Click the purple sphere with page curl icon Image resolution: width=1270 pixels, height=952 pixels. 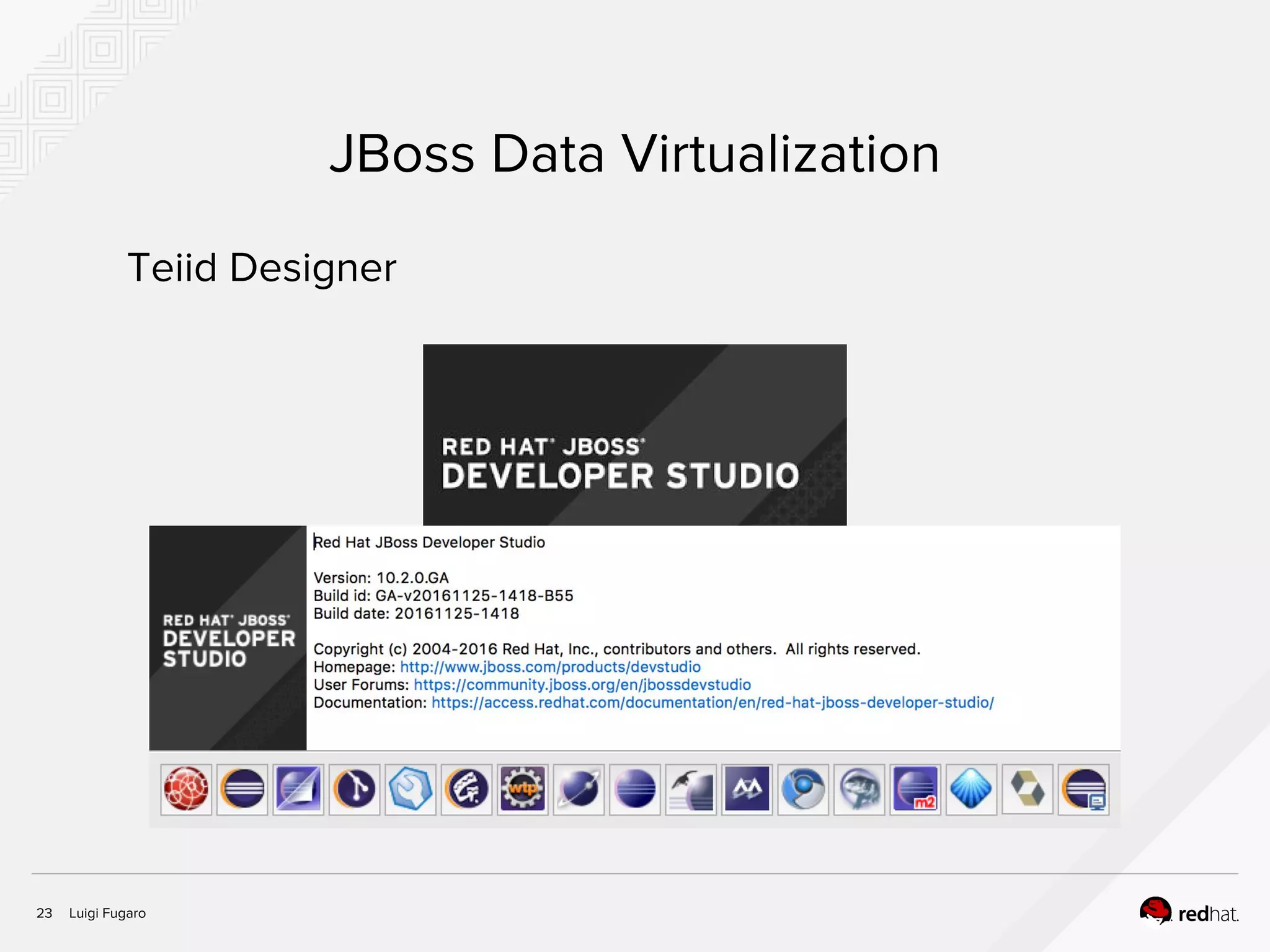(298, 789)
